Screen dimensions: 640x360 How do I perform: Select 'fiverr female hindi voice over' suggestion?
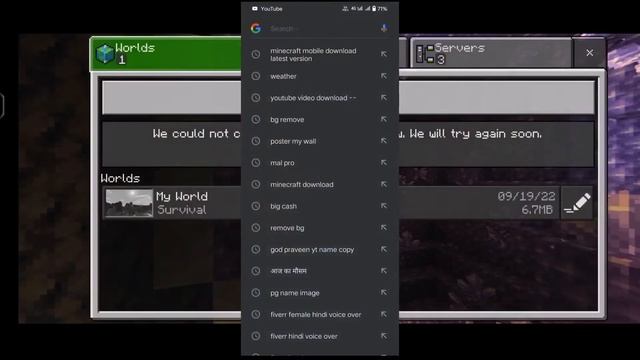pos(316,315)
